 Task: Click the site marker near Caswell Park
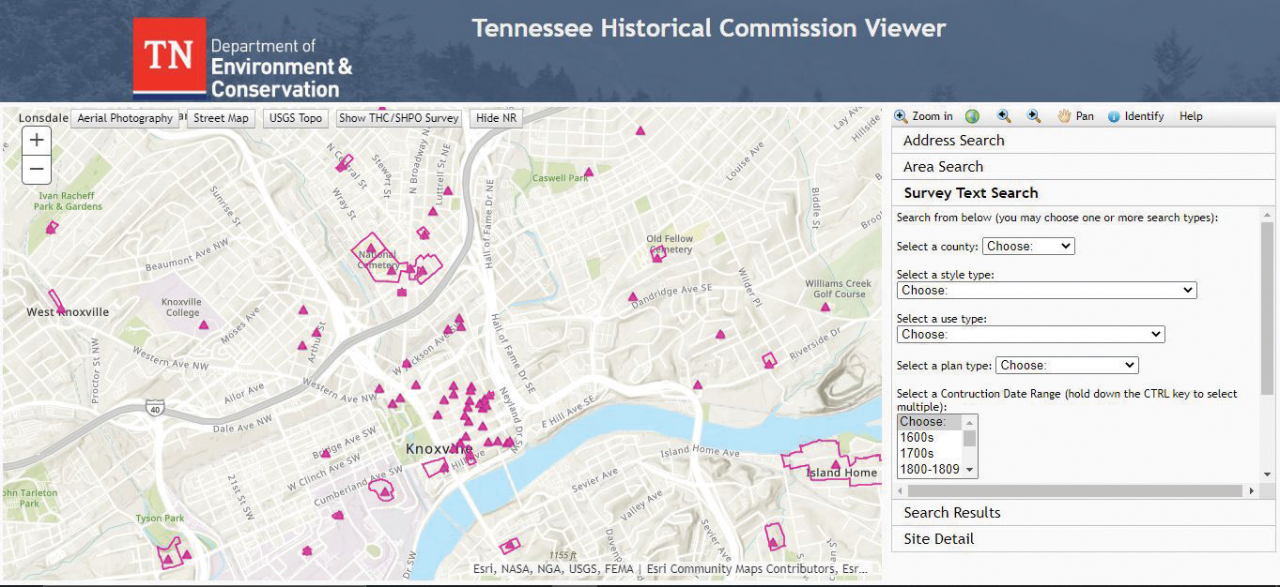click(589, 172)
